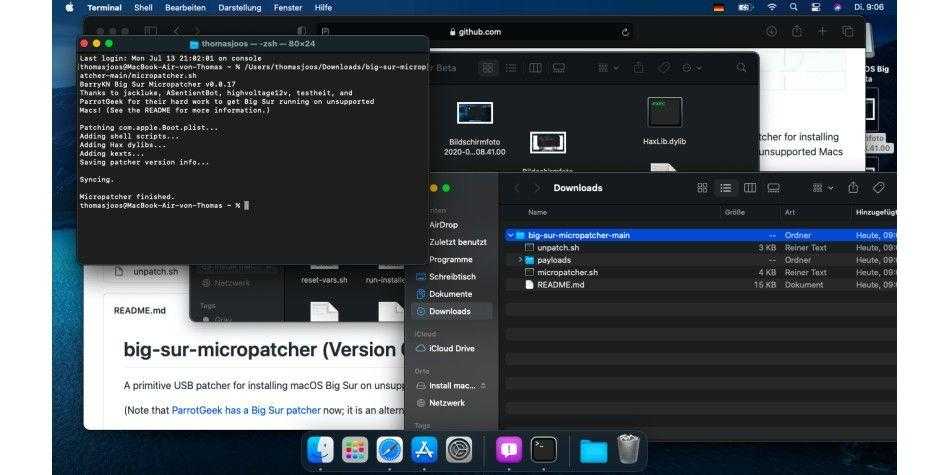This screenshot has width=950, height=475.
Task: Click the Terminal icon in the Dock
Action: click(543, 450)
